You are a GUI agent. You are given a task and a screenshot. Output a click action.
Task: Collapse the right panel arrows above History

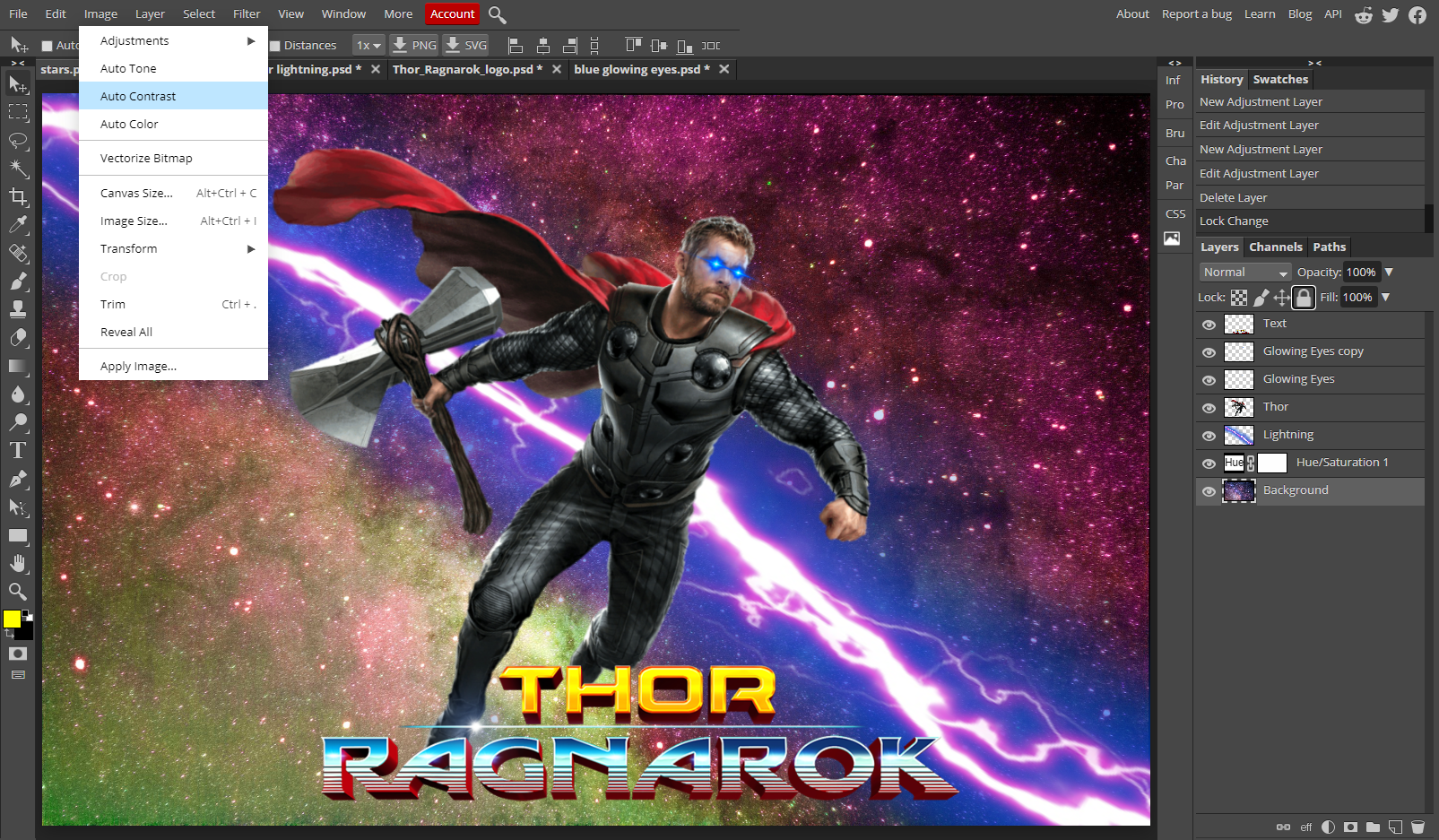[x=1314, y=63]
